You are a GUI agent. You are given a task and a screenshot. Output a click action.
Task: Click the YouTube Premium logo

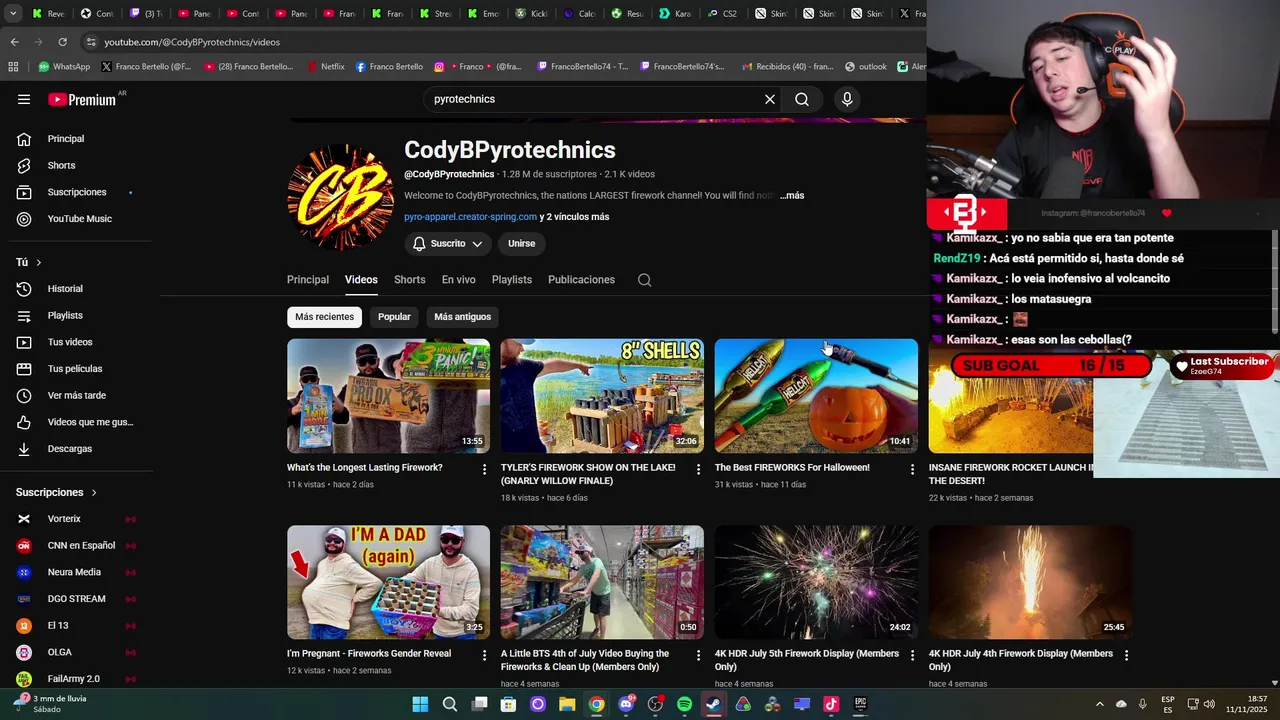click(x=82, y=99)
